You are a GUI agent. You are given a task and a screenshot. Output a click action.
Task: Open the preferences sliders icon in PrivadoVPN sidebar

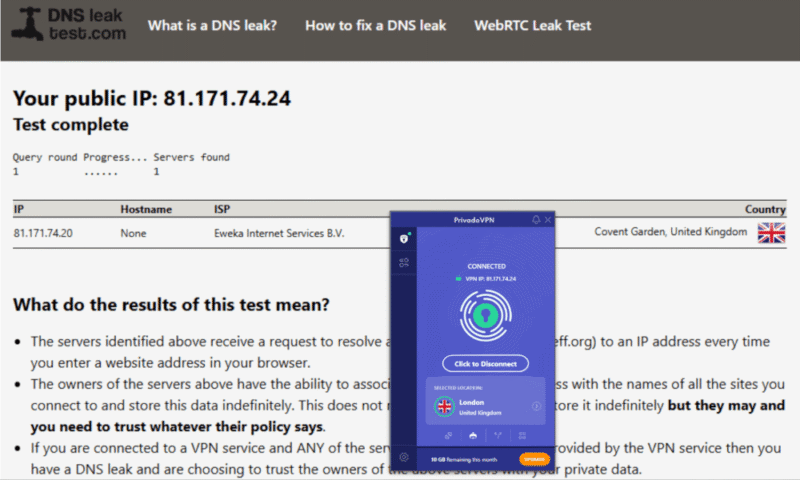pyautogui.click(x=404, y=263)
